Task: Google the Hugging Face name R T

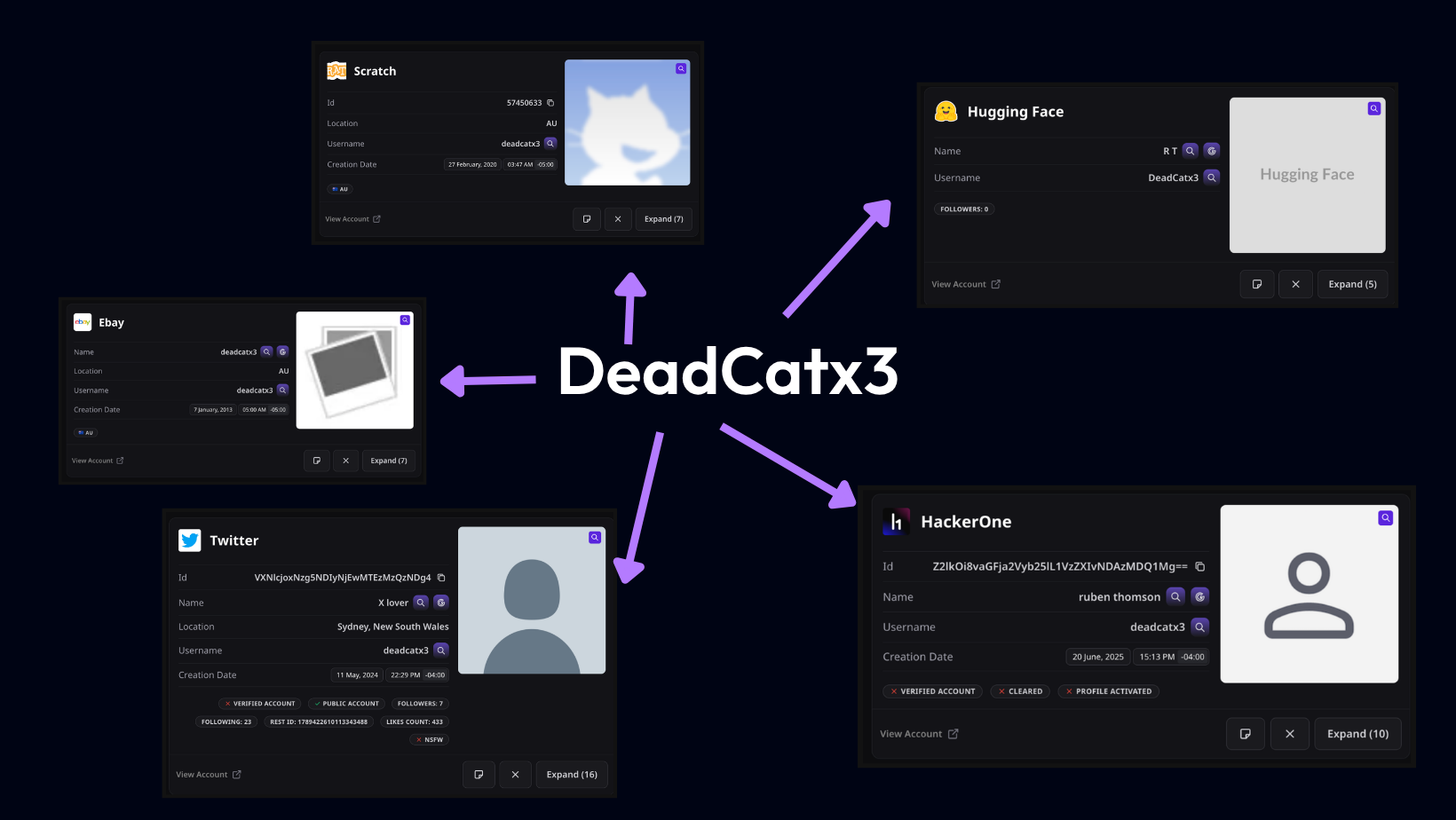Action: coord(1212,151)
